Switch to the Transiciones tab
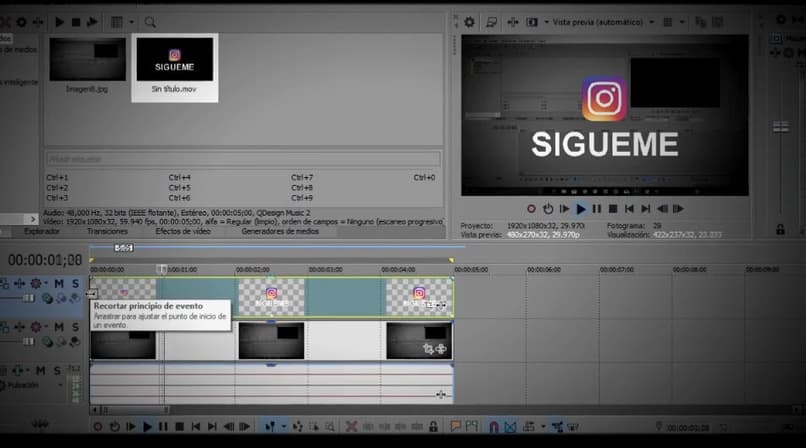 (107, 232)
